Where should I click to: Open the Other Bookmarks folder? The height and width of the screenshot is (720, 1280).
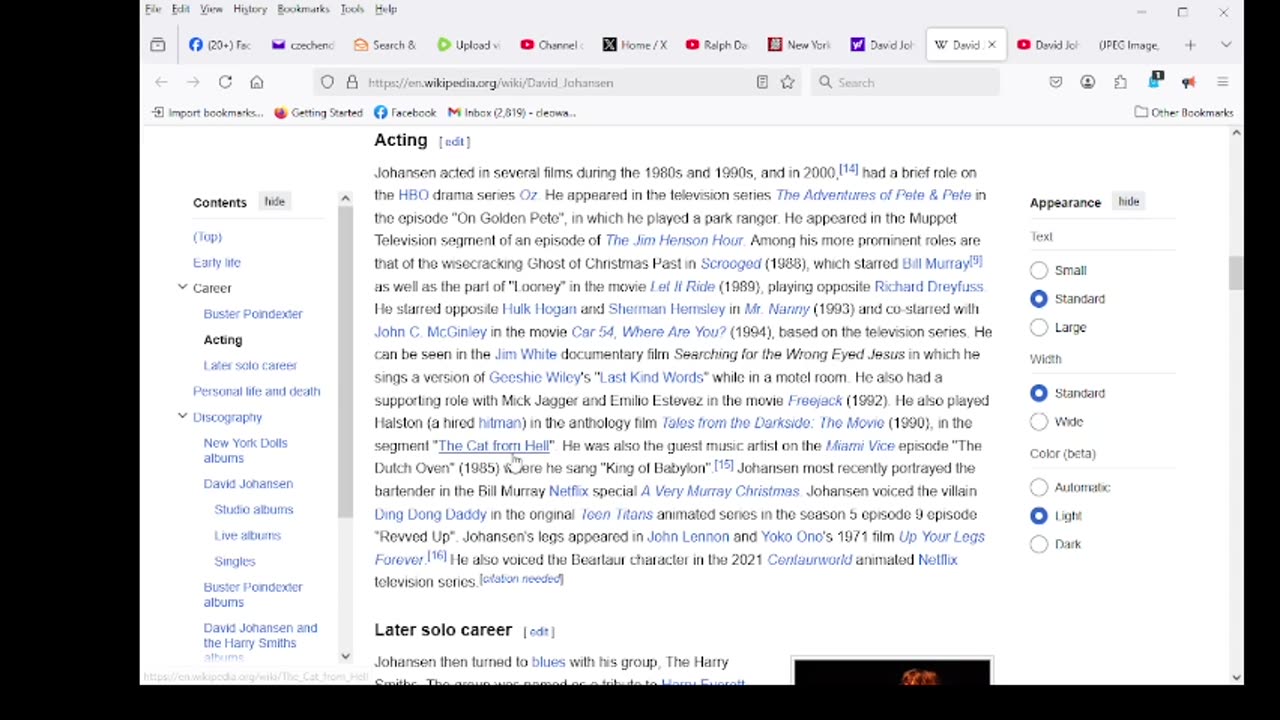(x=1184, y=112)
